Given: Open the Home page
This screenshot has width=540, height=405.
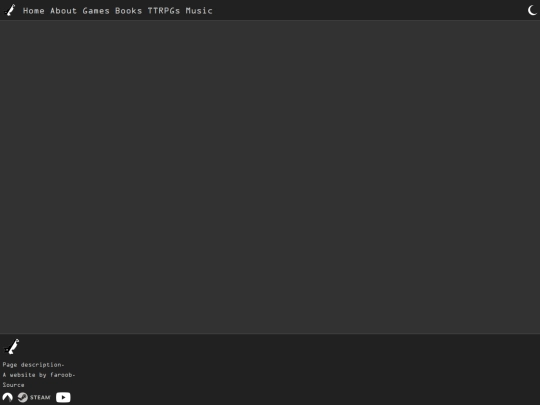Looking at the screenshot, I should pos(33,11).
